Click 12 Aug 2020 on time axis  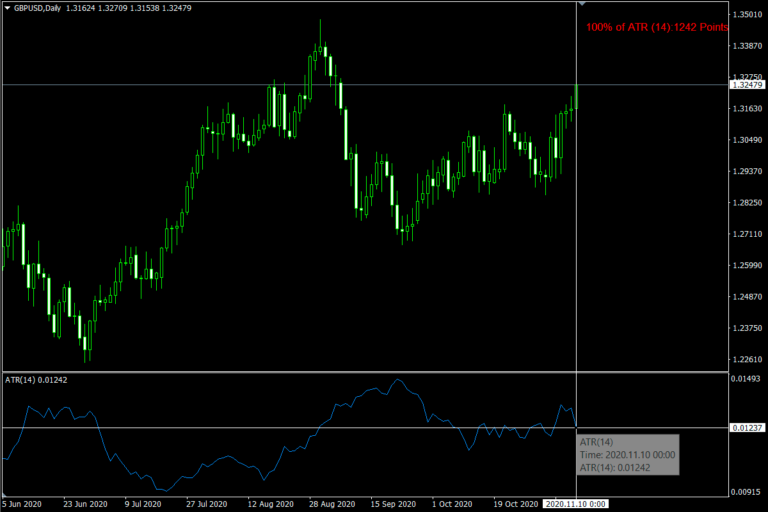pyautogui.click(x=270, y=504)
